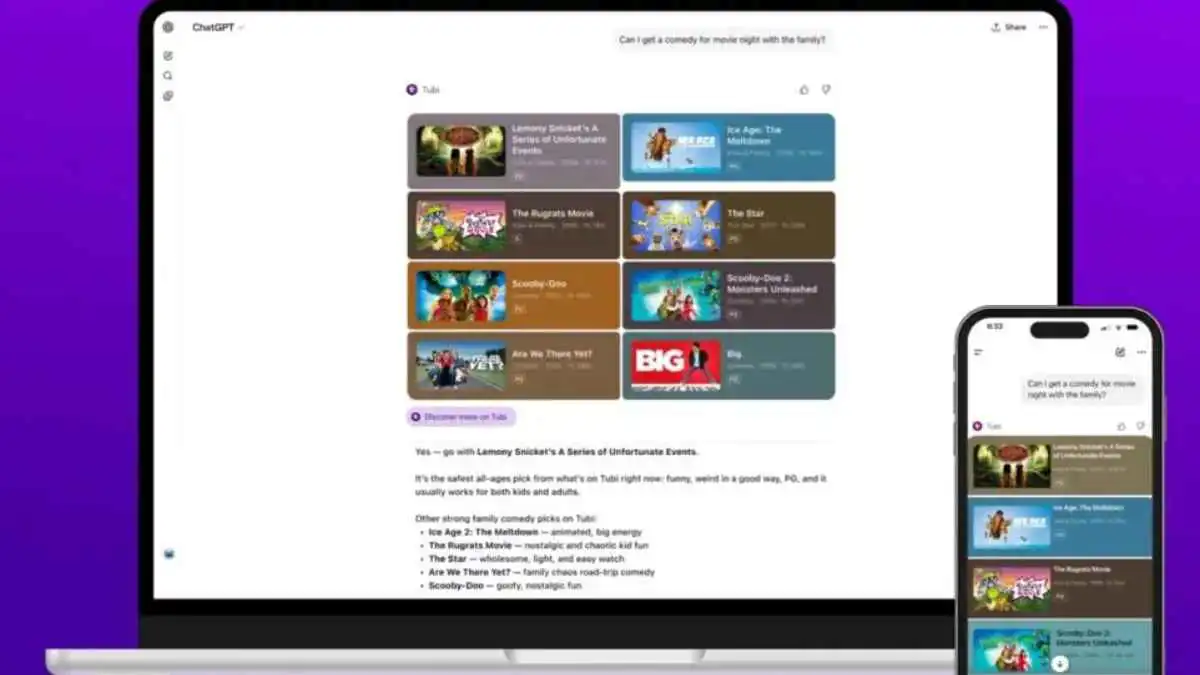This screenshot has width=1200, height=675.
Task: Click the Share button at the top right
Action: tap(1008, 27)
